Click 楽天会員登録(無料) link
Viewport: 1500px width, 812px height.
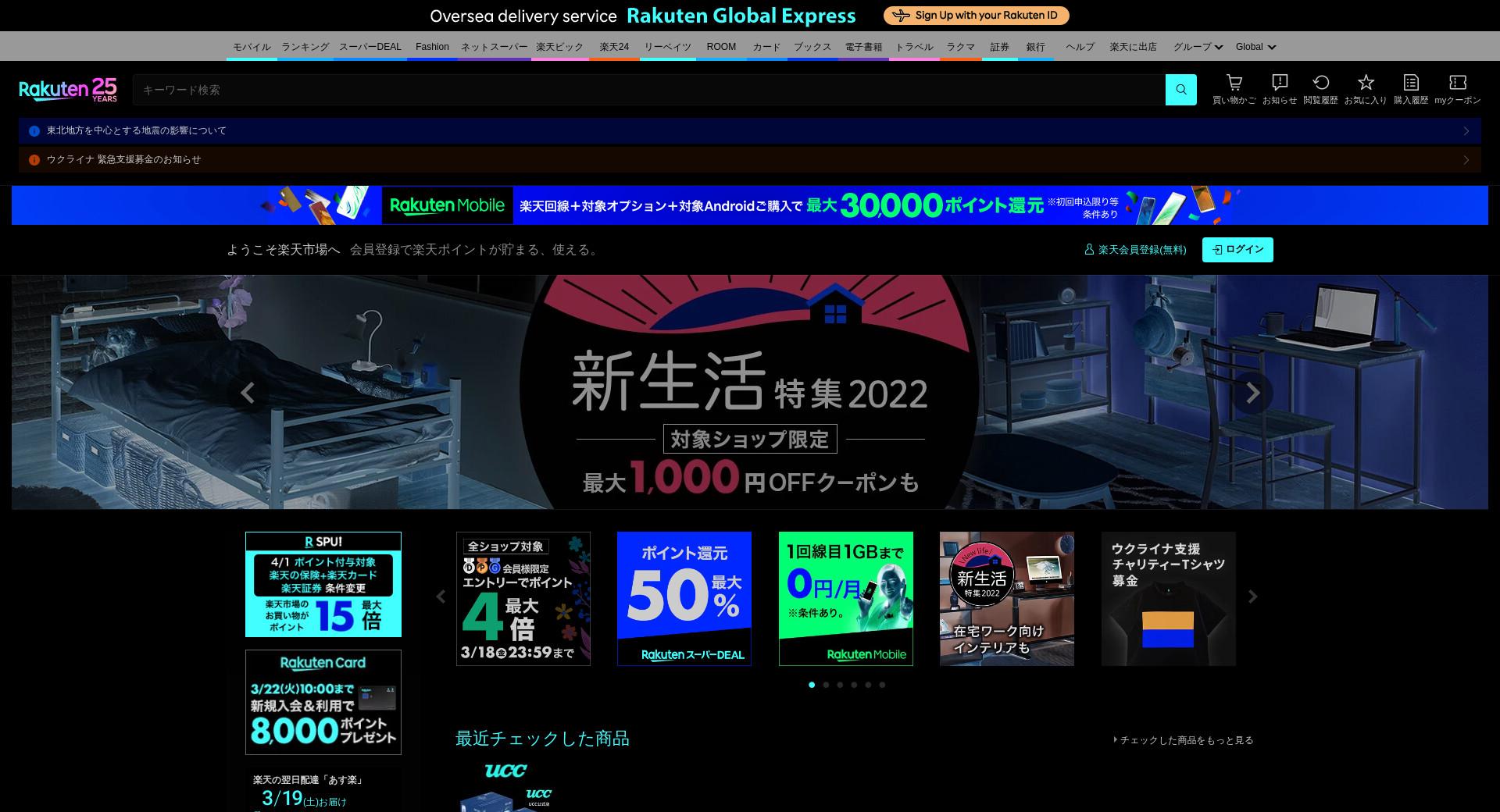[1135, 250]
